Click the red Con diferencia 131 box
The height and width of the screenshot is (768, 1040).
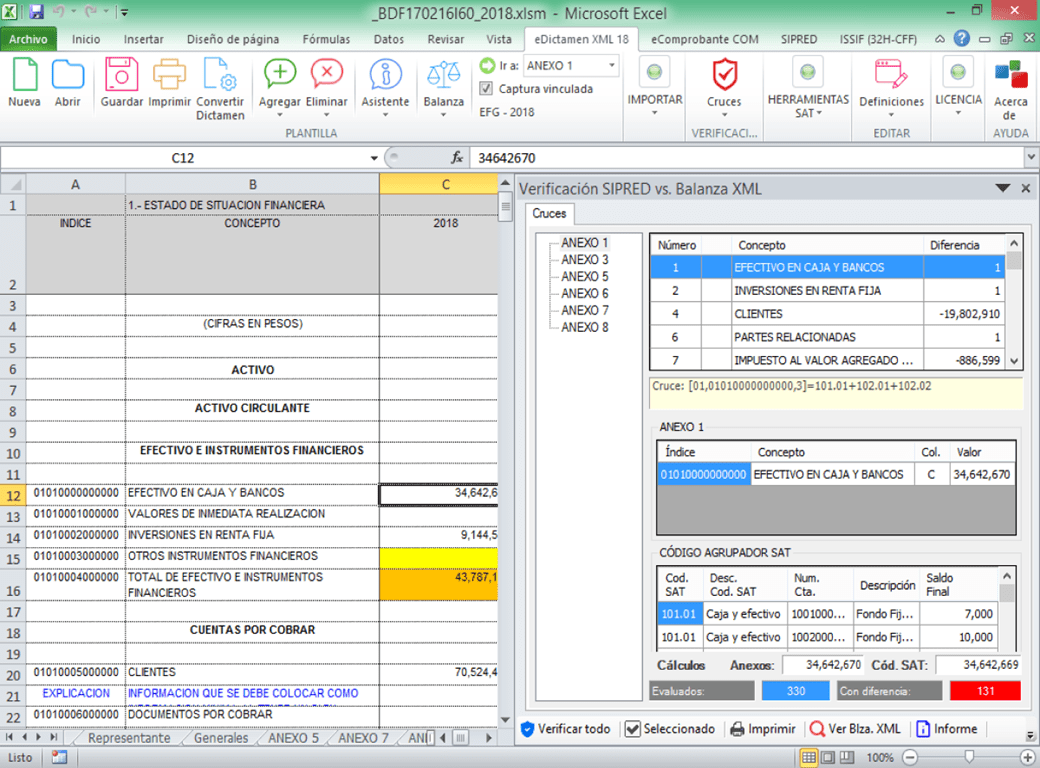pyautogui.click(x=984, y=690)
